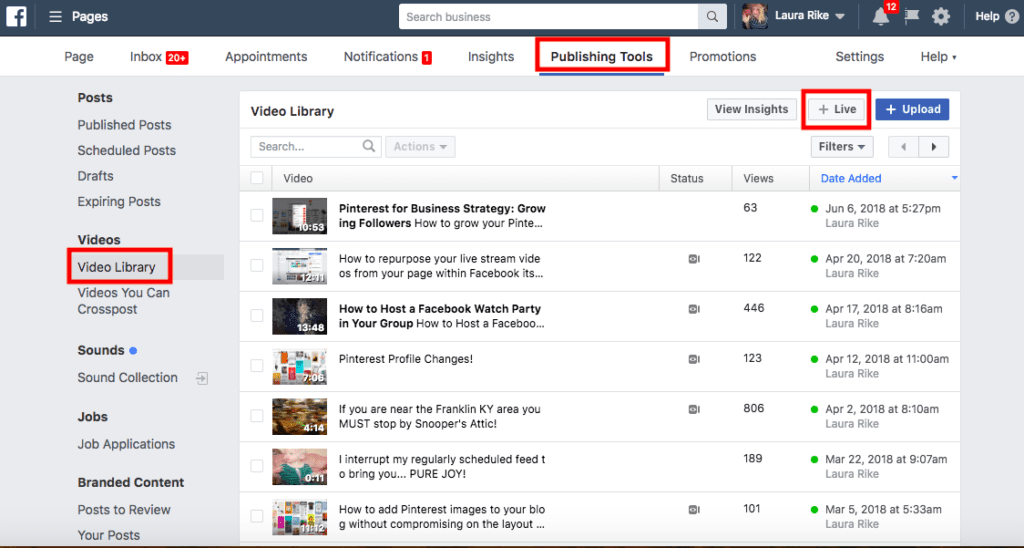The image size is (1024, 548).
Task: Open Posts to Review in sidebar
Action: [124, 509]
